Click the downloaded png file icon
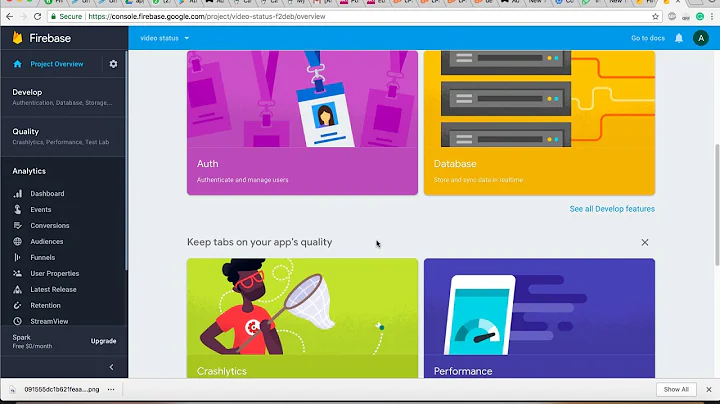Screen dimensions: 720x404 point(12,389)
